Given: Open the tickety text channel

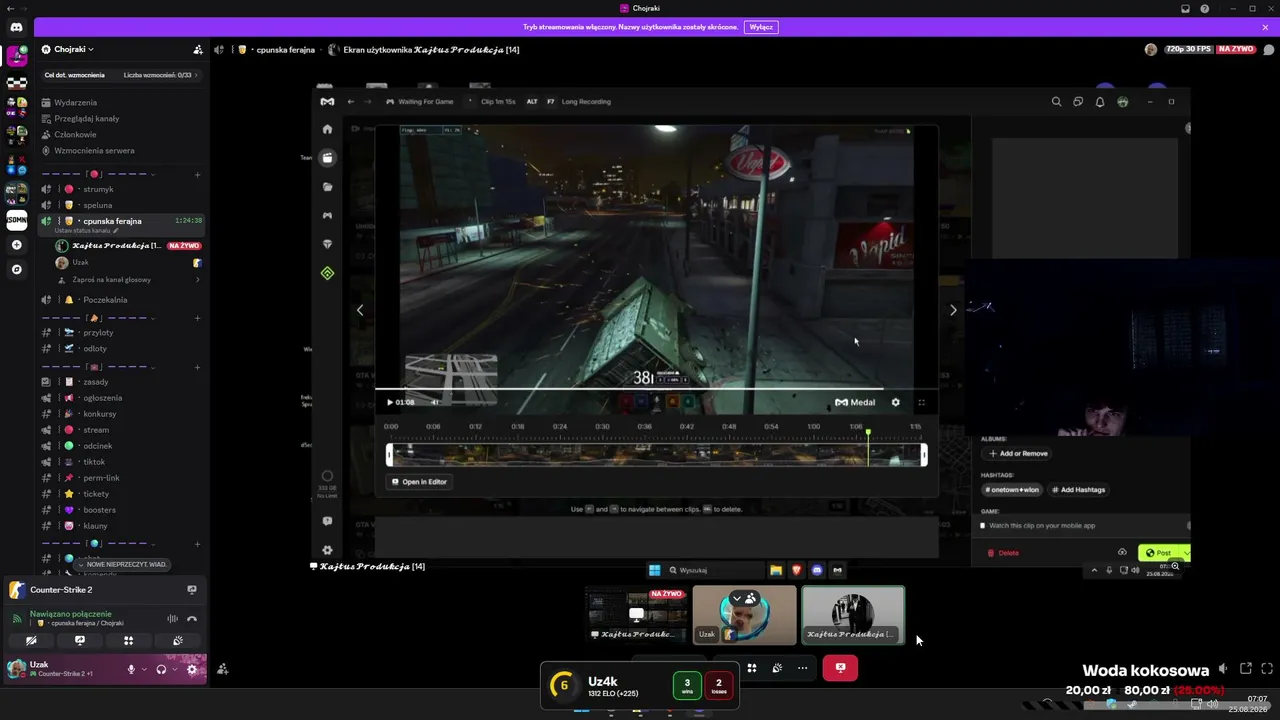Looking at the screenshot, I should point(121,494).
